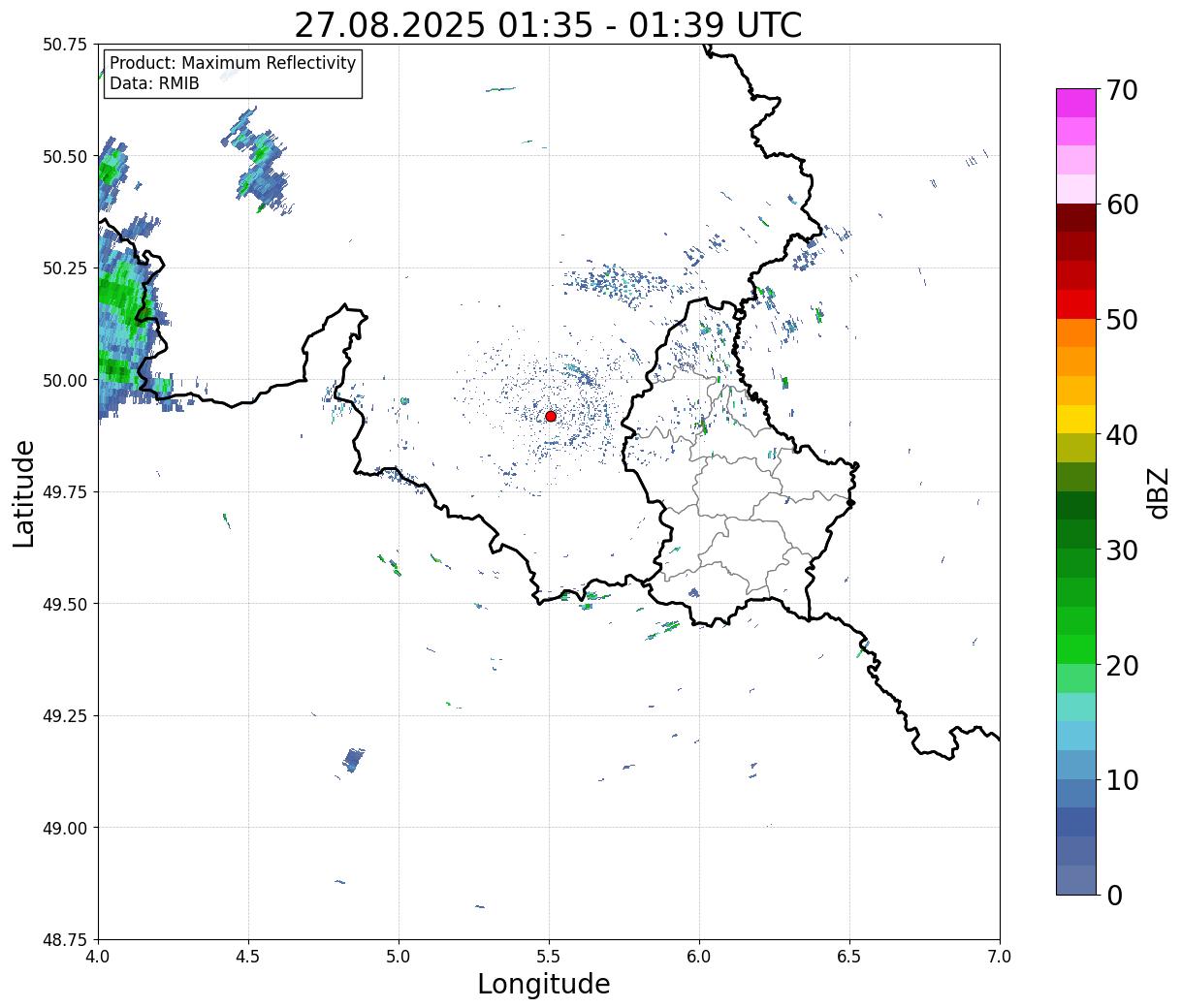Image resolution: width=1182 pixels, height=1008 pixels.
Task: Click the colorbar tick label 60
Action: [x=1122, y=205]
